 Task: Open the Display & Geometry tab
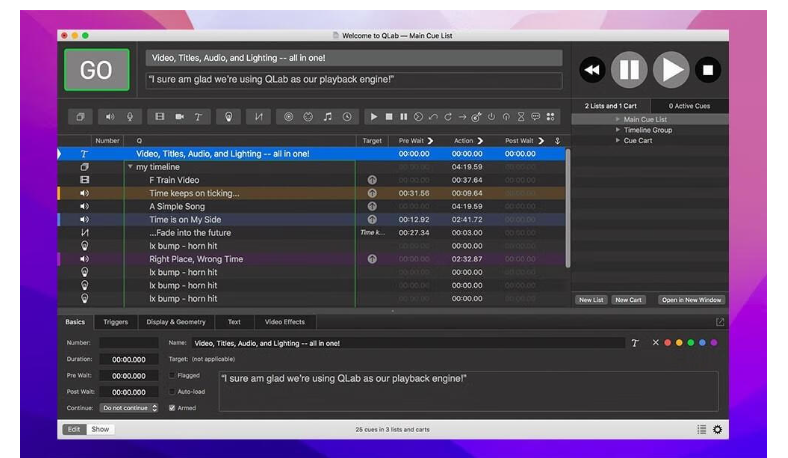point(176,322)
